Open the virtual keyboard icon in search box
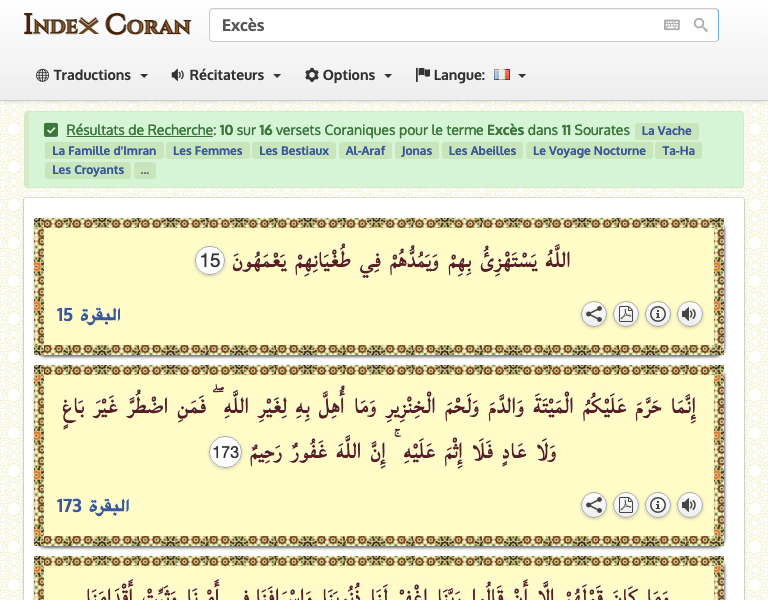 tap(671, 25)
